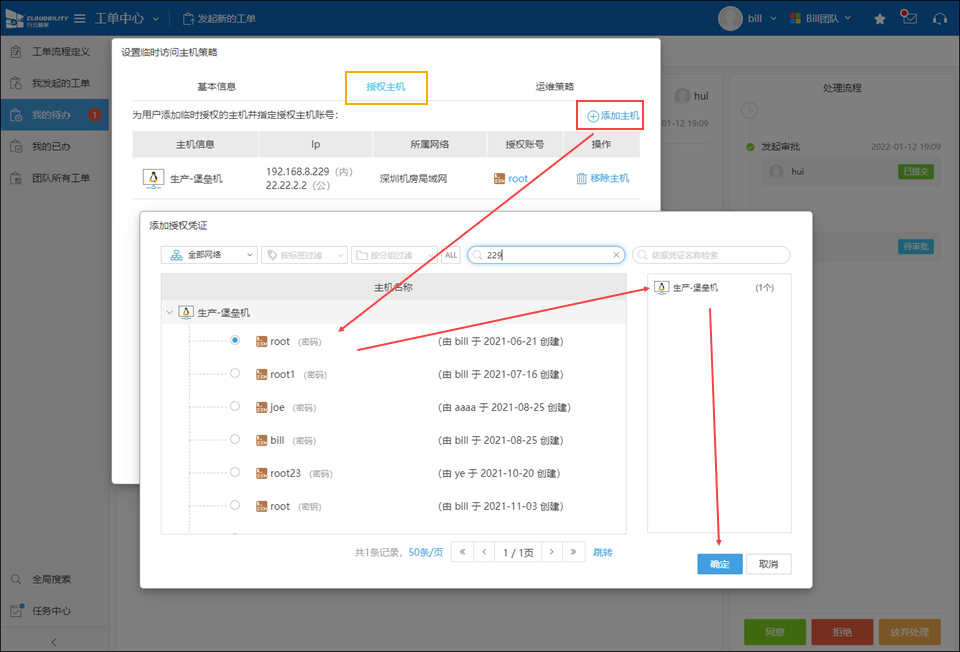Collapse the 生产-堡垒机 tree node
The image size is (960, 652).
click(x=168, y=312)
